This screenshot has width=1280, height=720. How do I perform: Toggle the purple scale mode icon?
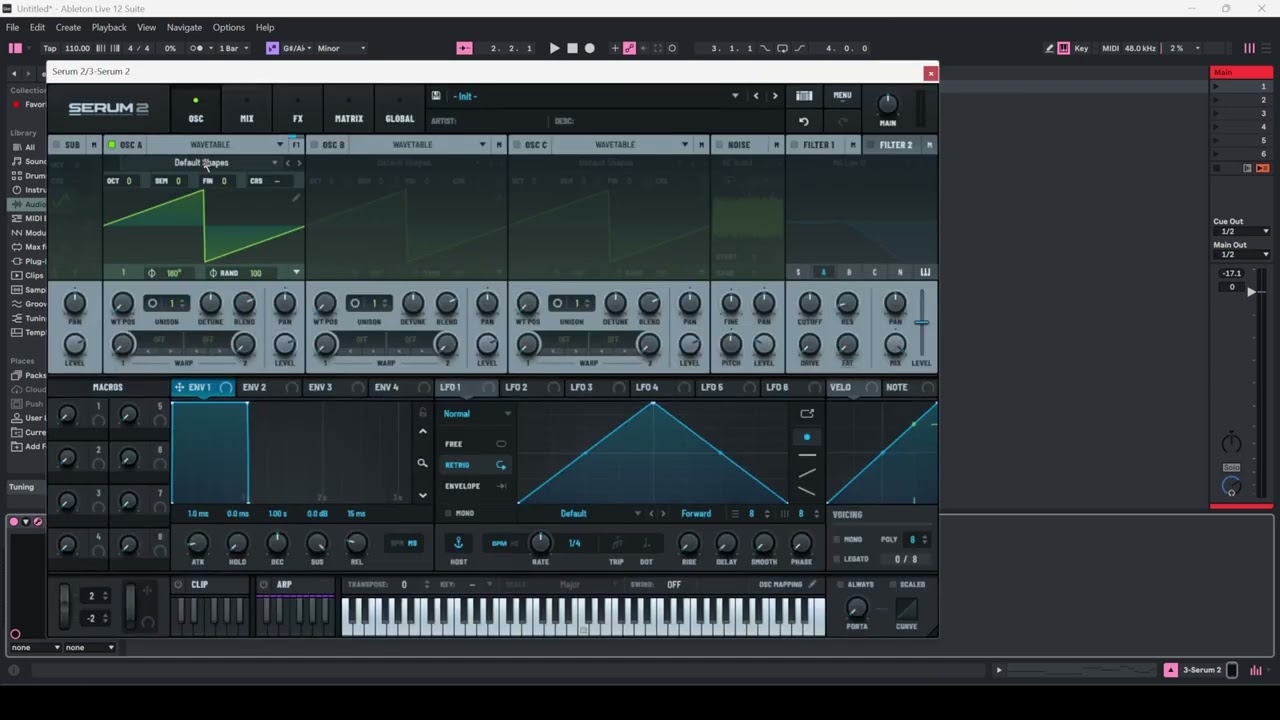[x=272, y=48]
